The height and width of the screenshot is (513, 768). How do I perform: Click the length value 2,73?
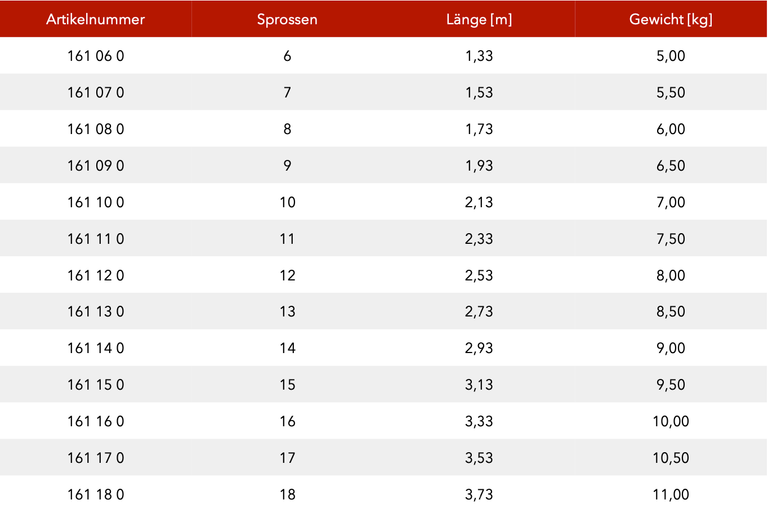pos(479,312)
